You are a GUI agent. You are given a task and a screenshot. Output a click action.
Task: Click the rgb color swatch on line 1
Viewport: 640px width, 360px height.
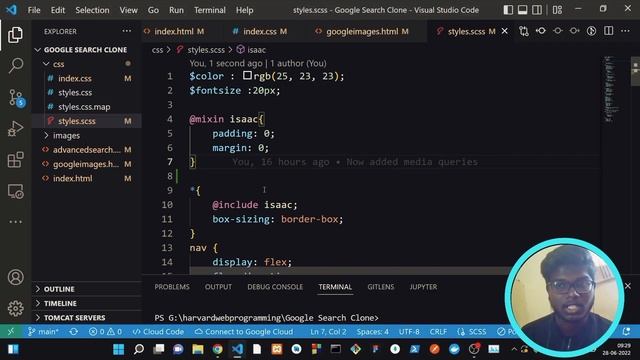click(x=247, y=76)
